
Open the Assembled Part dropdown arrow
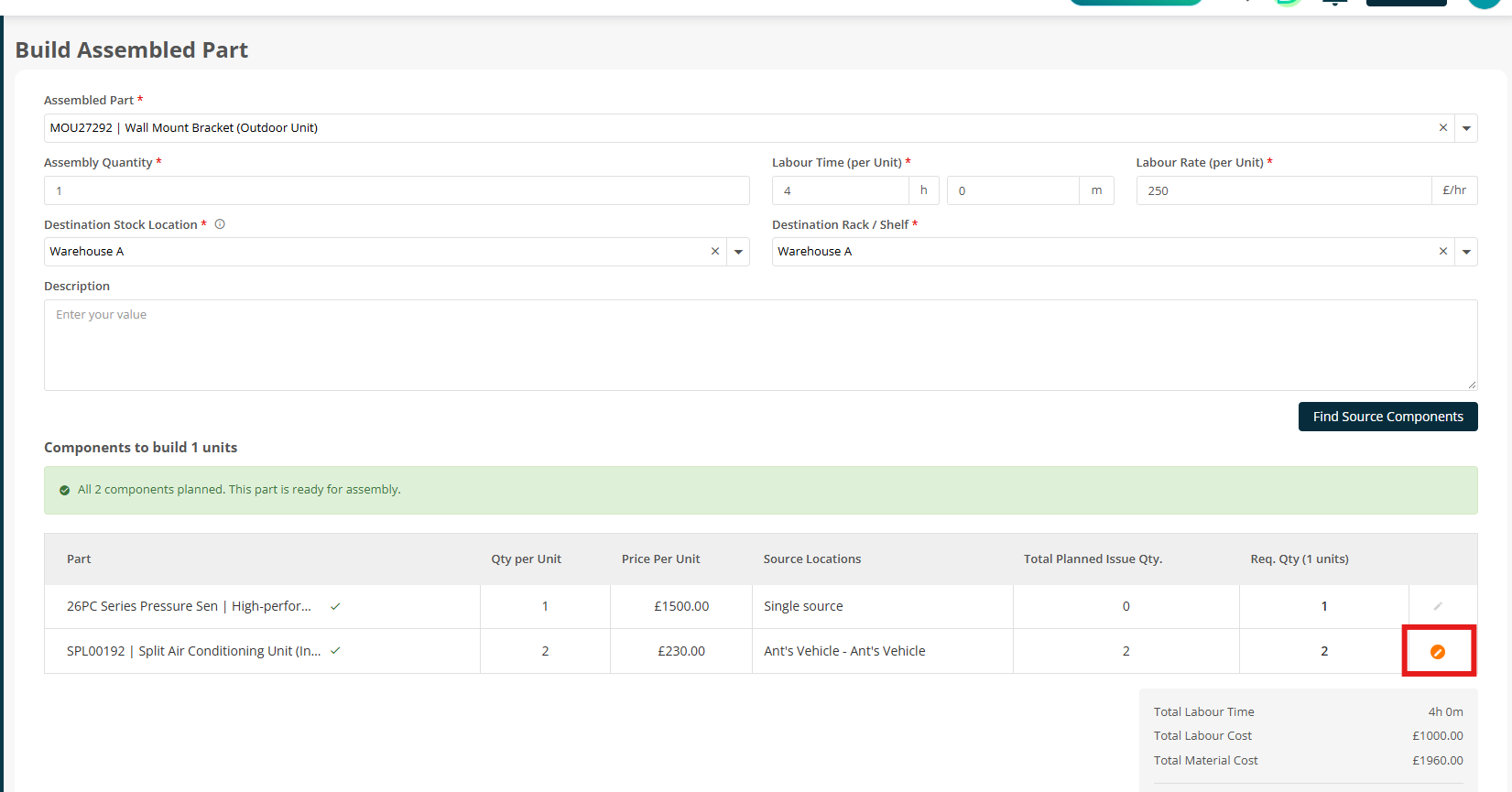1466,128
